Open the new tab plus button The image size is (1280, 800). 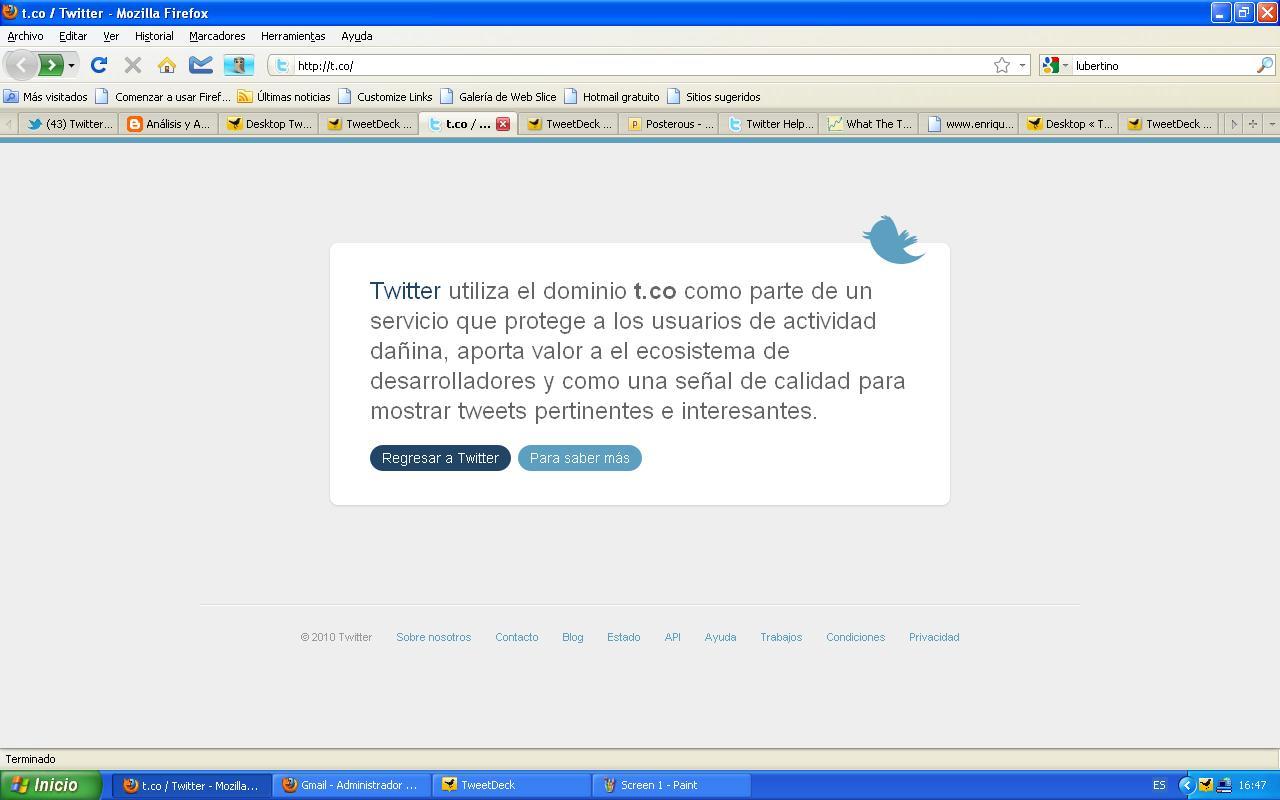coord(1252,124)
